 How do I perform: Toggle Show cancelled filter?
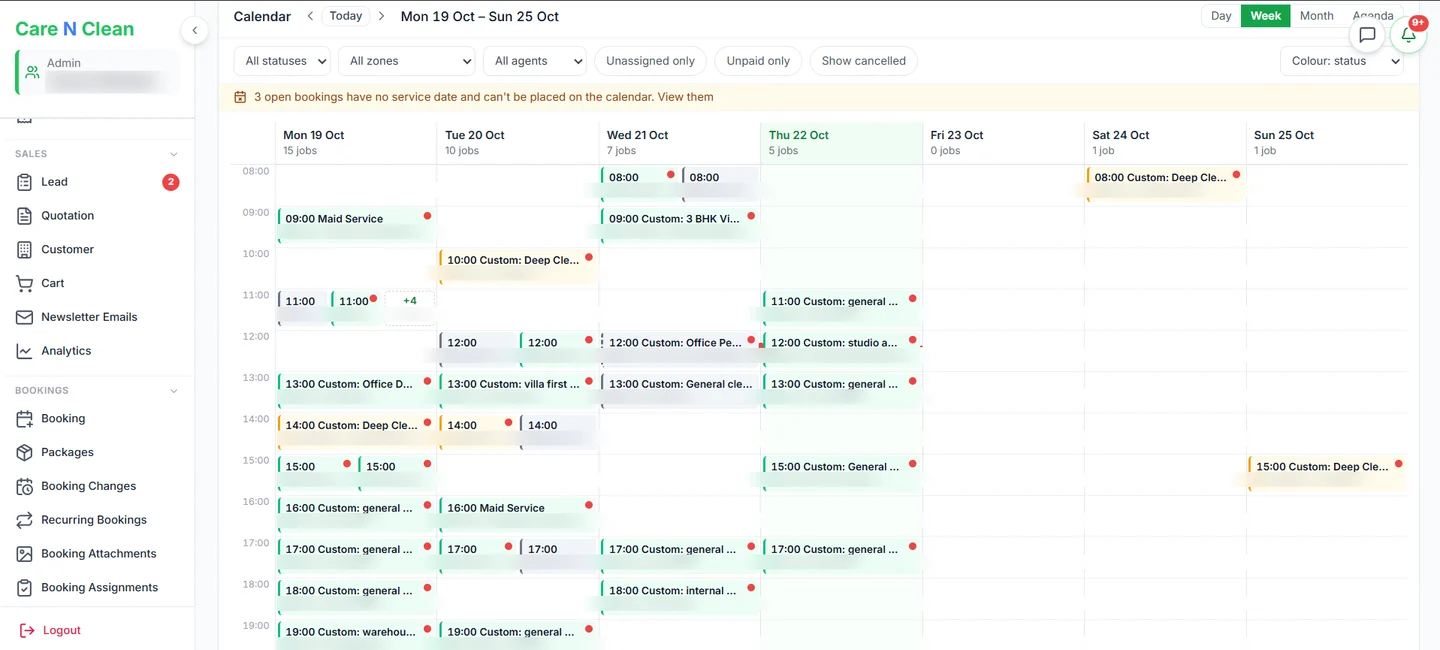click(x=863, y=61)
